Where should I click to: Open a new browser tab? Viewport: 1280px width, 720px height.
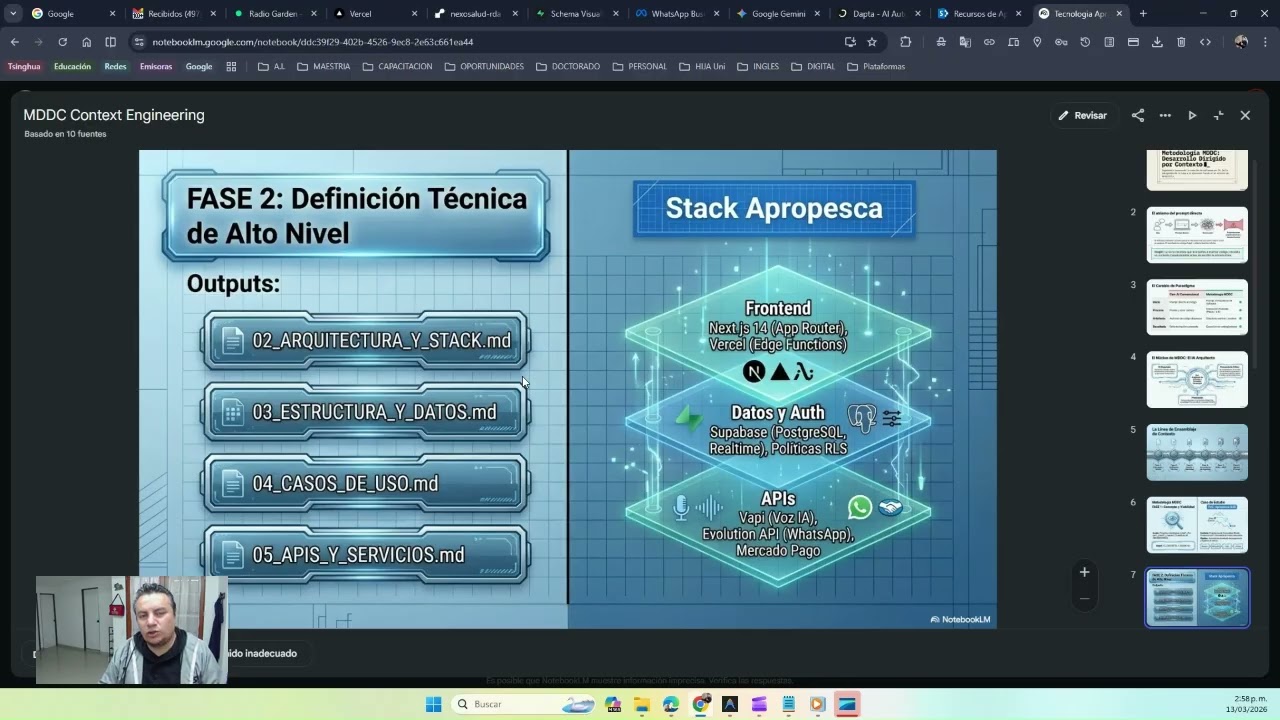1143,14
